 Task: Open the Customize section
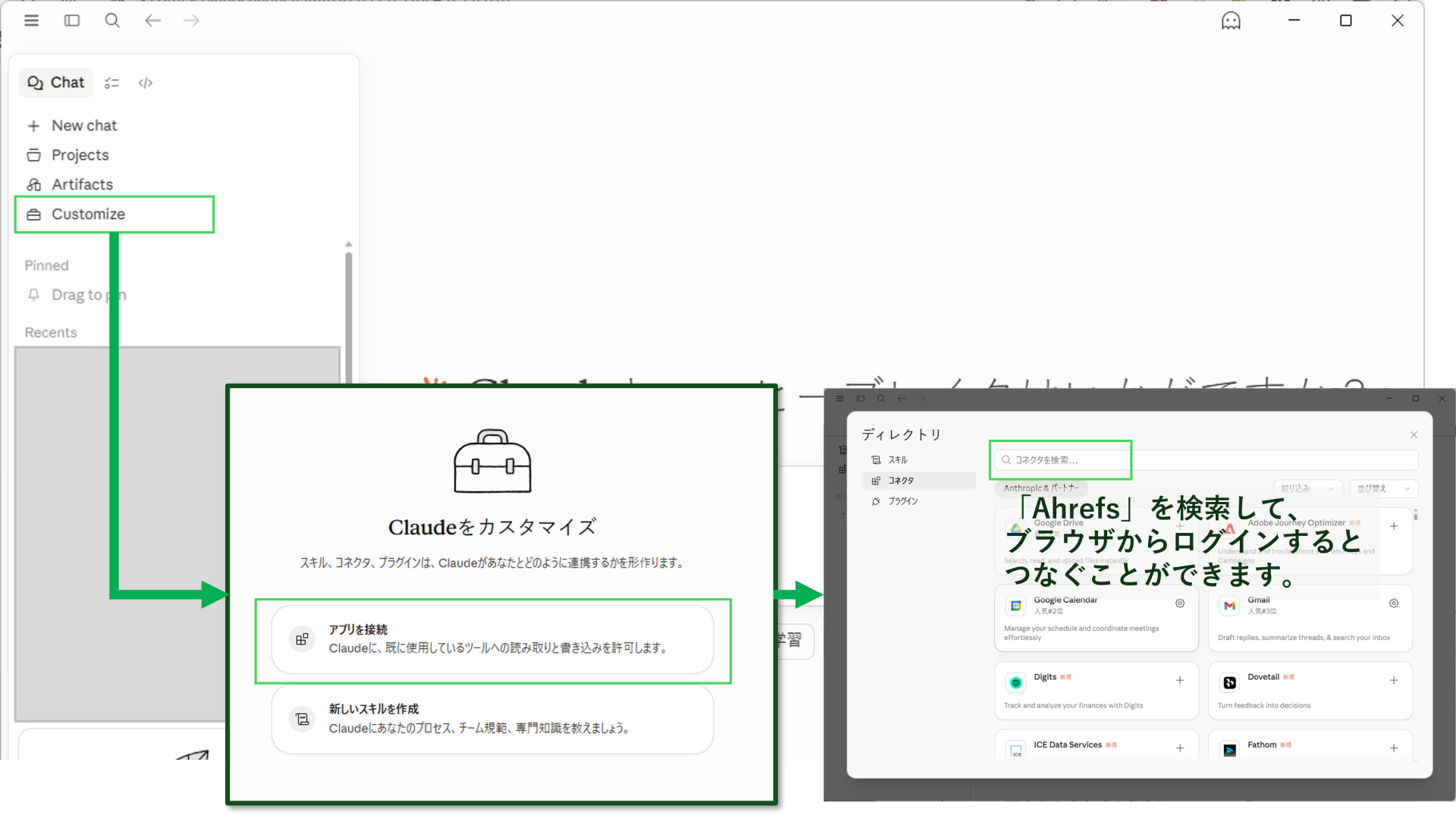[88, 215]
